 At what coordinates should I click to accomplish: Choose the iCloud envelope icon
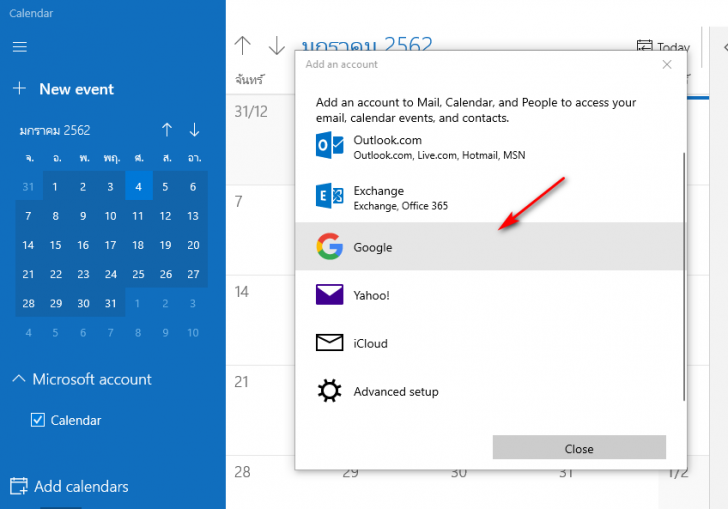[x=330, y=343]
